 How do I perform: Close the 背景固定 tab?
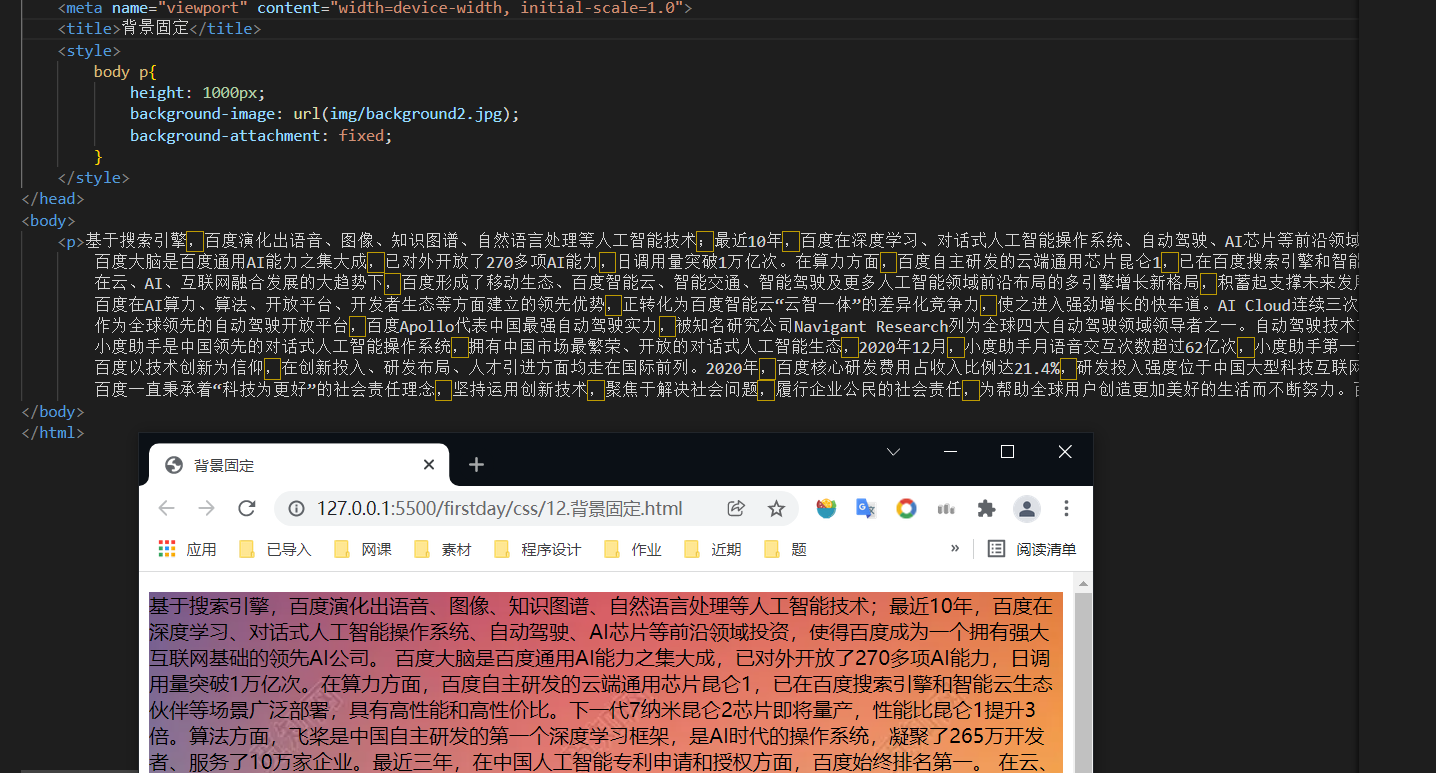point(429,465)
